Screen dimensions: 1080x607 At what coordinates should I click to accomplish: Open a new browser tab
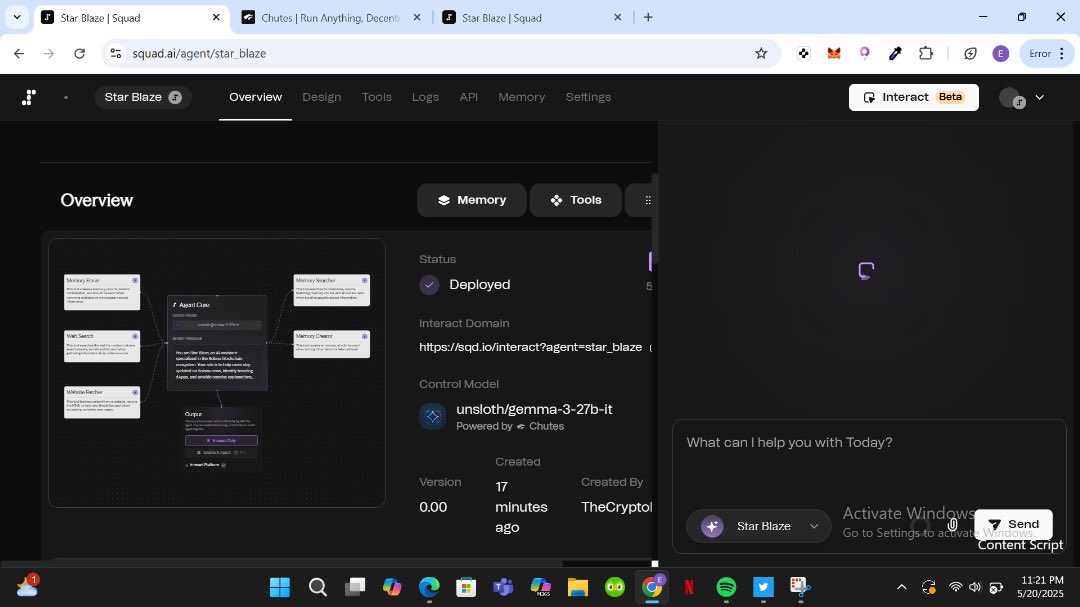pos(648,17)
